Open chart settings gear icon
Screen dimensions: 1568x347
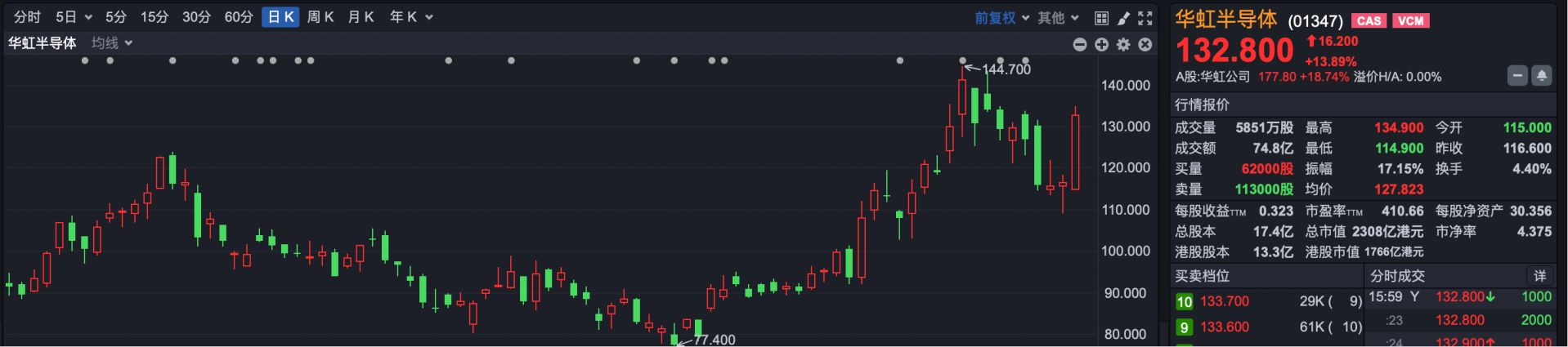point(1123,44)
